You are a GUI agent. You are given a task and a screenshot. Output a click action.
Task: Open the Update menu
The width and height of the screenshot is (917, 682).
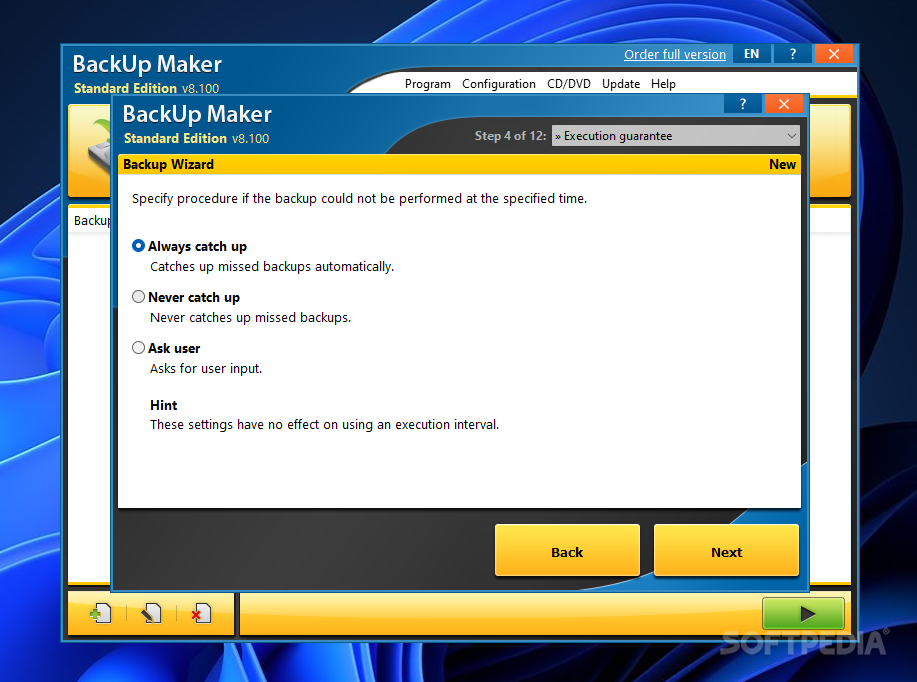(x=620, y=84)
